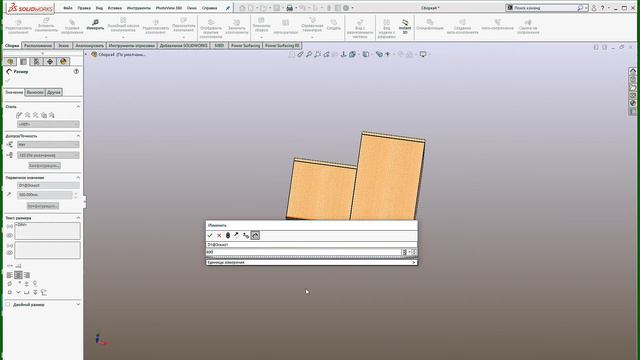Screen dimensions: 640x360
Task: Click the home icon in the top toolbar
Action: pyautogui.click(x=242, y=8)
